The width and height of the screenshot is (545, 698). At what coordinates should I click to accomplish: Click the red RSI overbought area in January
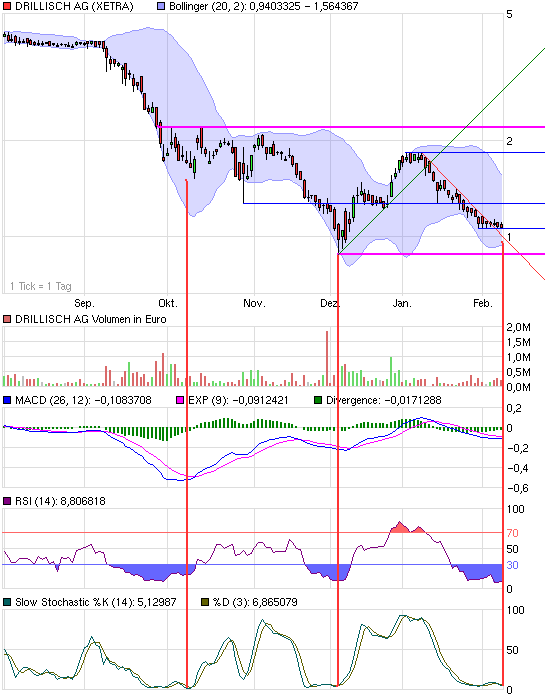[x=407, y=528]
